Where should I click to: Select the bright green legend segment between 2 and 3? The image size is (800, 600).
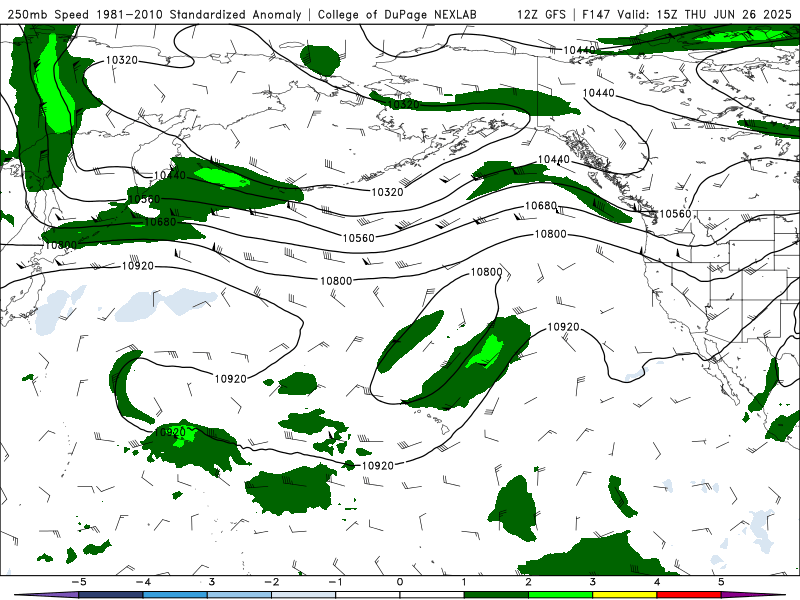point(561,595)
